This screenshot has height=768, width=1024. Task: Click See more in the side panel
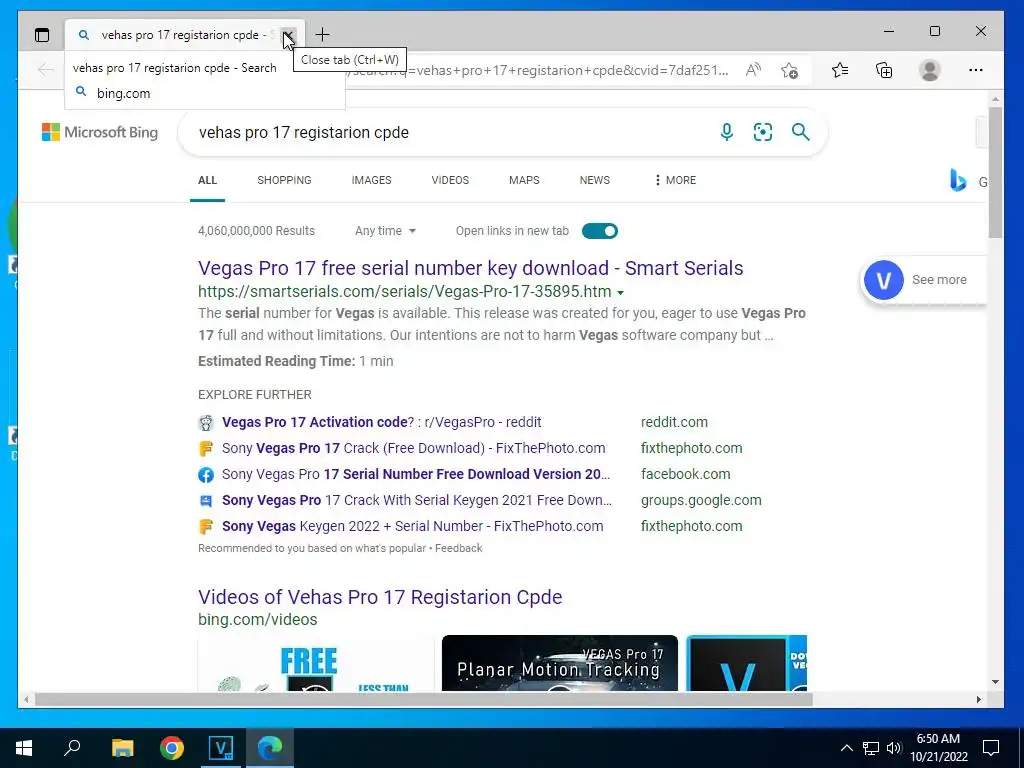[x=939, y=280]
